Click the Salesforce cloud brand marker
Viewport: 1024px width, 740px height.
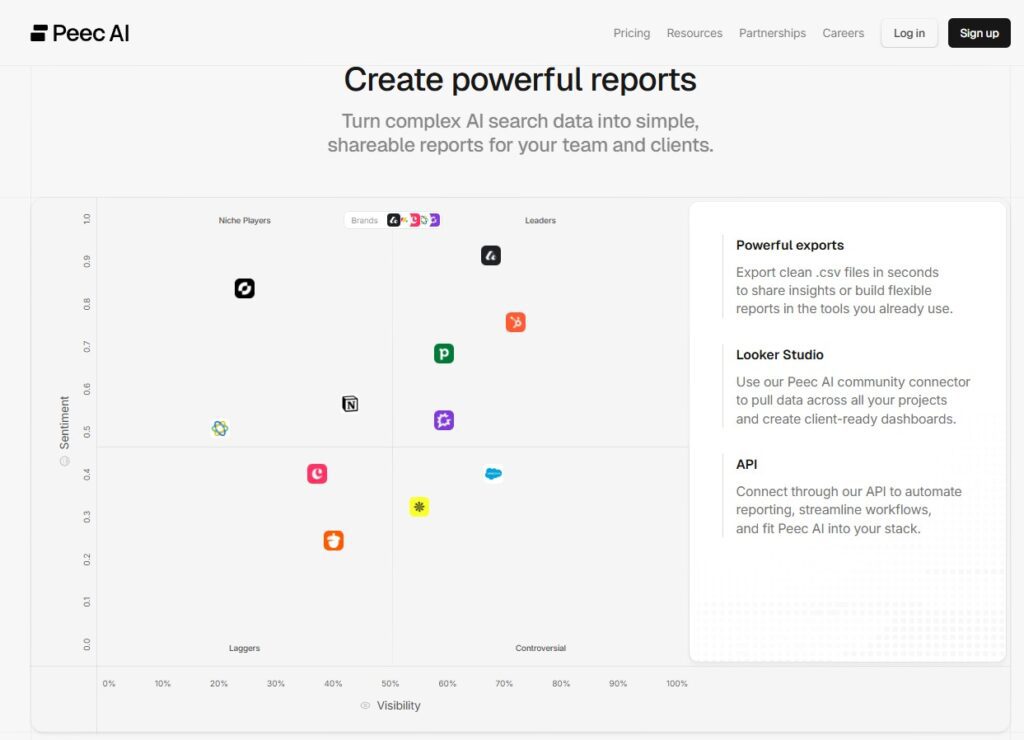[493, 474]
